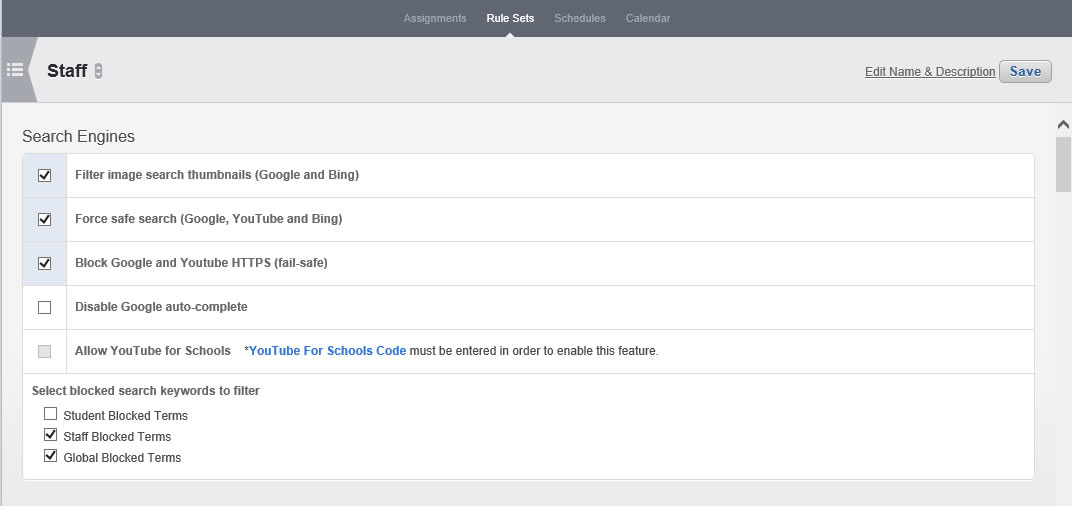Viewport: 1072px width, 506px height.
Task: Open the rule set list menu icon
Action: pyautogui.click(x=15, y=70)
